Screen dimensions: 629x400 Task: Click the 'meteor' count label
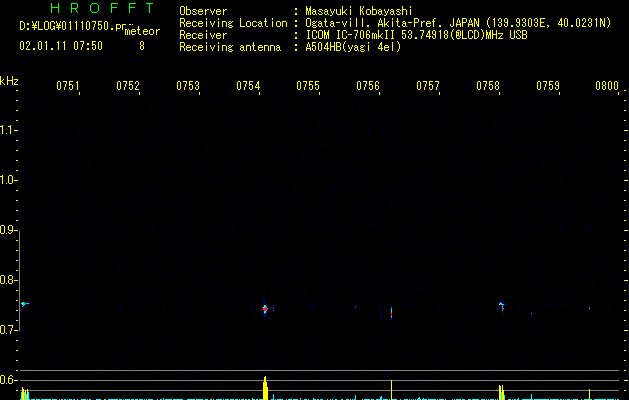(x=142, y=31)
